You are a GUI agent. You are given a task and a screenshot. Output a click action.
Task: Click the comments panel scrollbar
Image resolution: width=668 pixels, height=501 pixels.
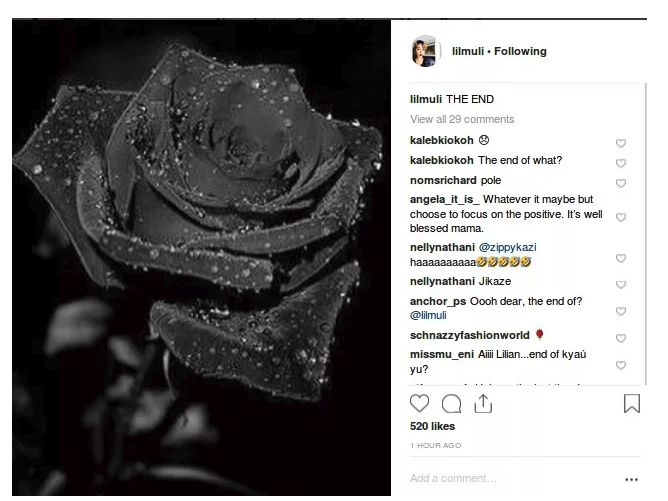tap(646, 233)
